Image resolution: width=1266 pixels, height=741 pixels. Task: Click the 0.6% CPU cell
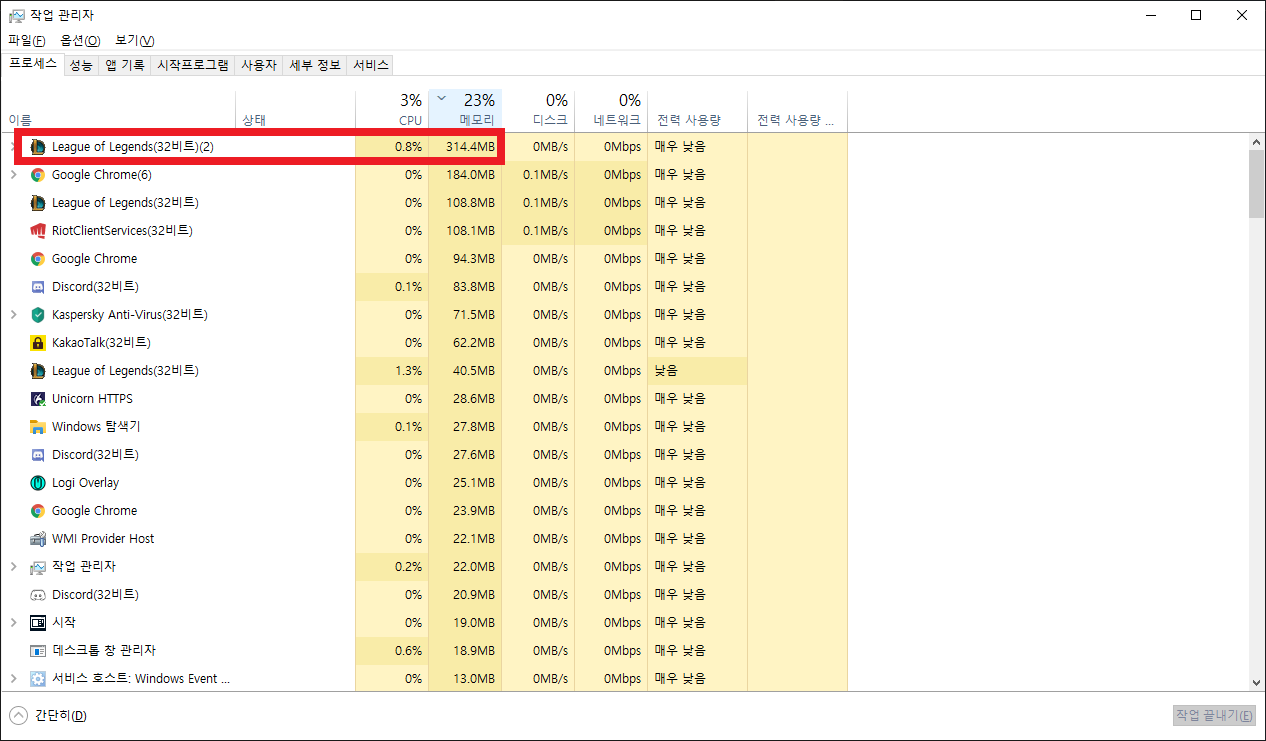[x=392, y=651]
